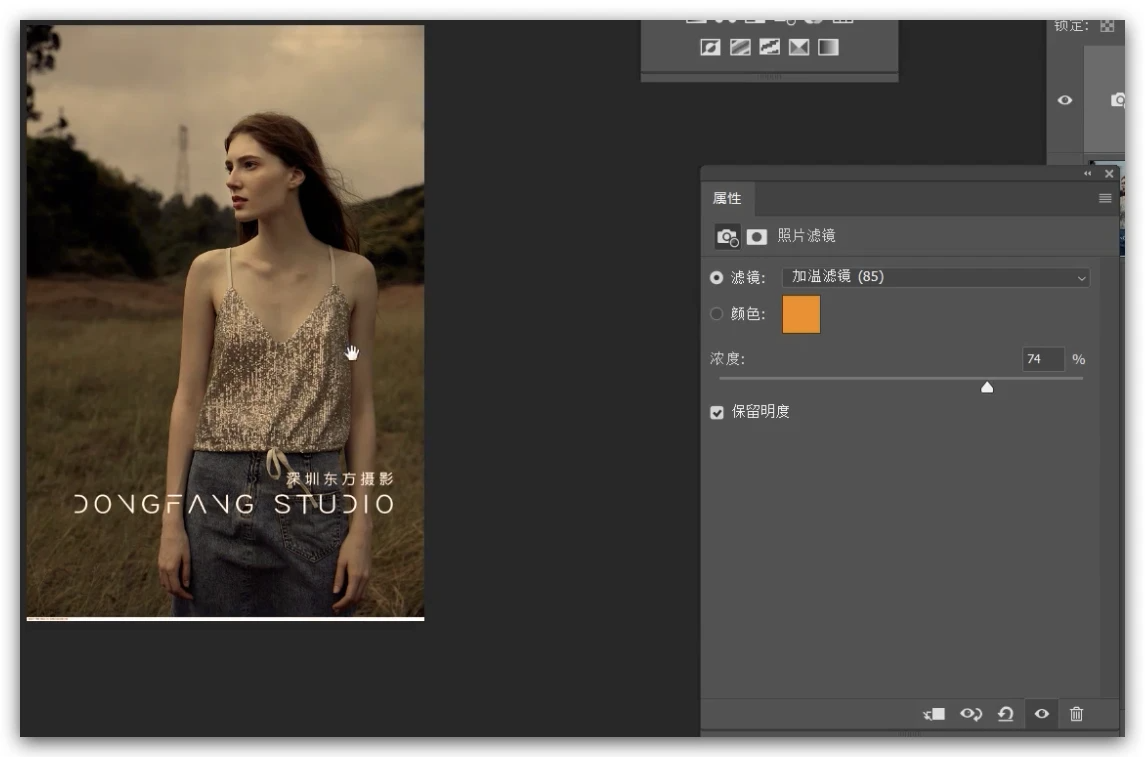The width and height of the screenshot is (1145, 757).
Task: Select the mask icon in Properties
Action: [757, 237]
